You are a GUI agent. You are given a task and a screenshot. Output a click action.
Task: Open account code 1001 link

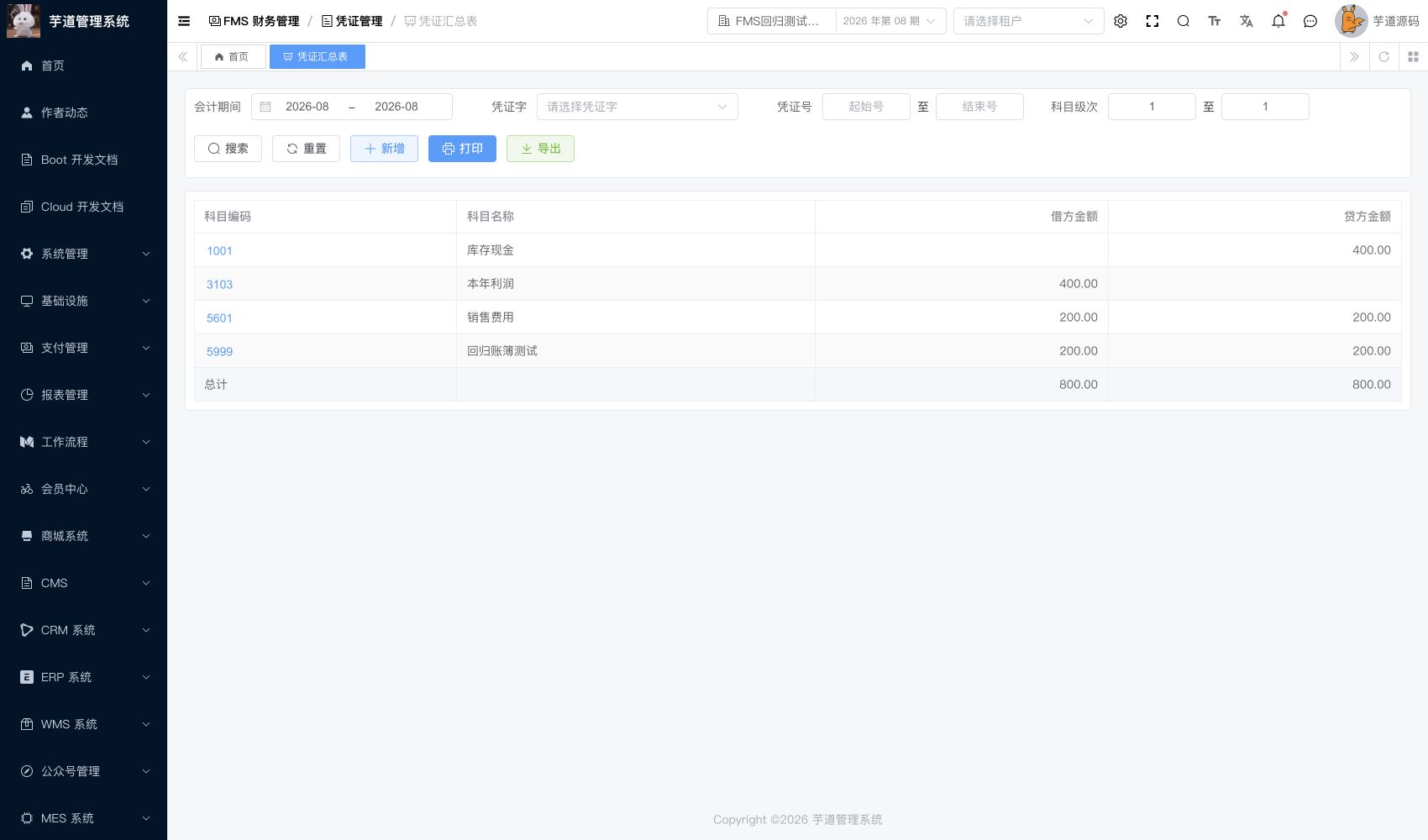(219, 250)
